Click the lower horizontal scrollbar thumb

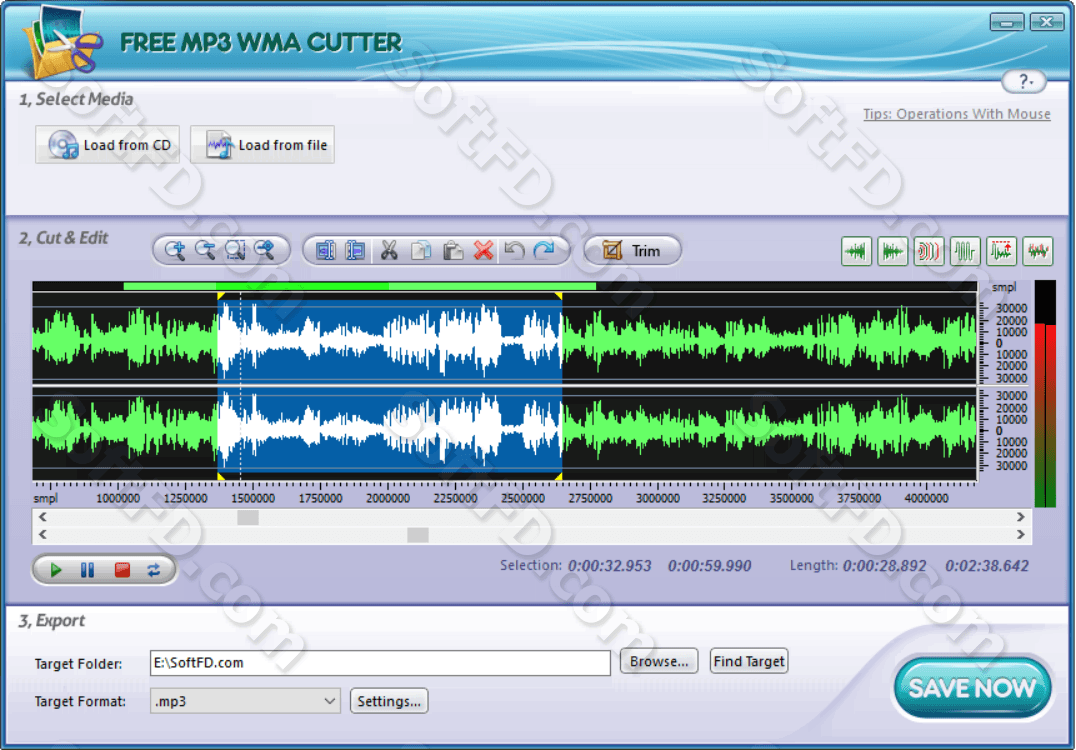click(x=418, y=535)
